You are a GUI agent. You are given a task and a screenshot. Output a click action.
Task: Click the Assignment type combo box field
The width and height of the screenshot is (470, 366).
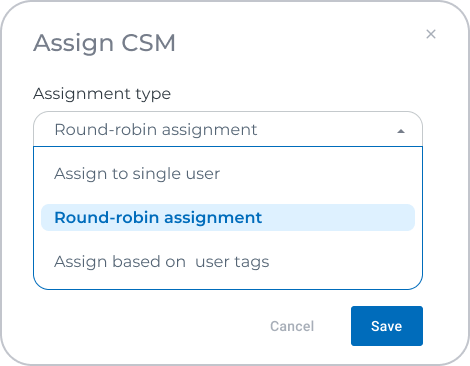coord(228,129)
